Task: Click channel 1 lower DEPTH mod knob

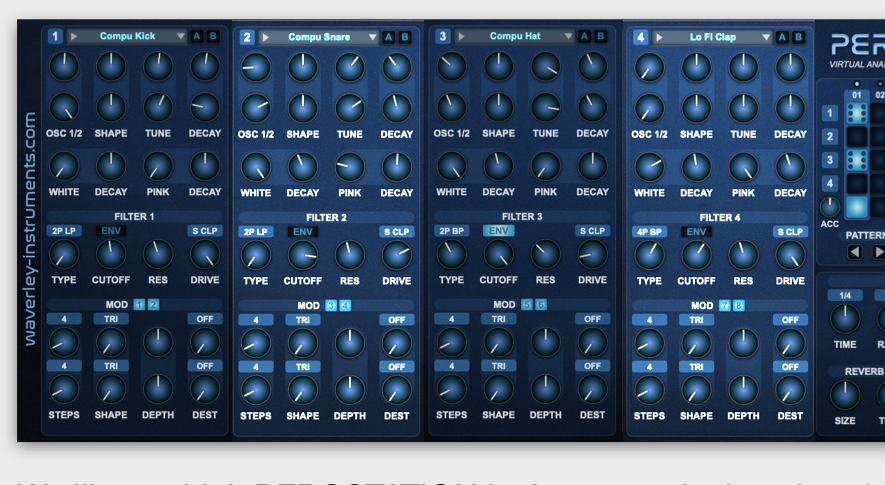Action: pyautogui.click(x=157, y=389)
